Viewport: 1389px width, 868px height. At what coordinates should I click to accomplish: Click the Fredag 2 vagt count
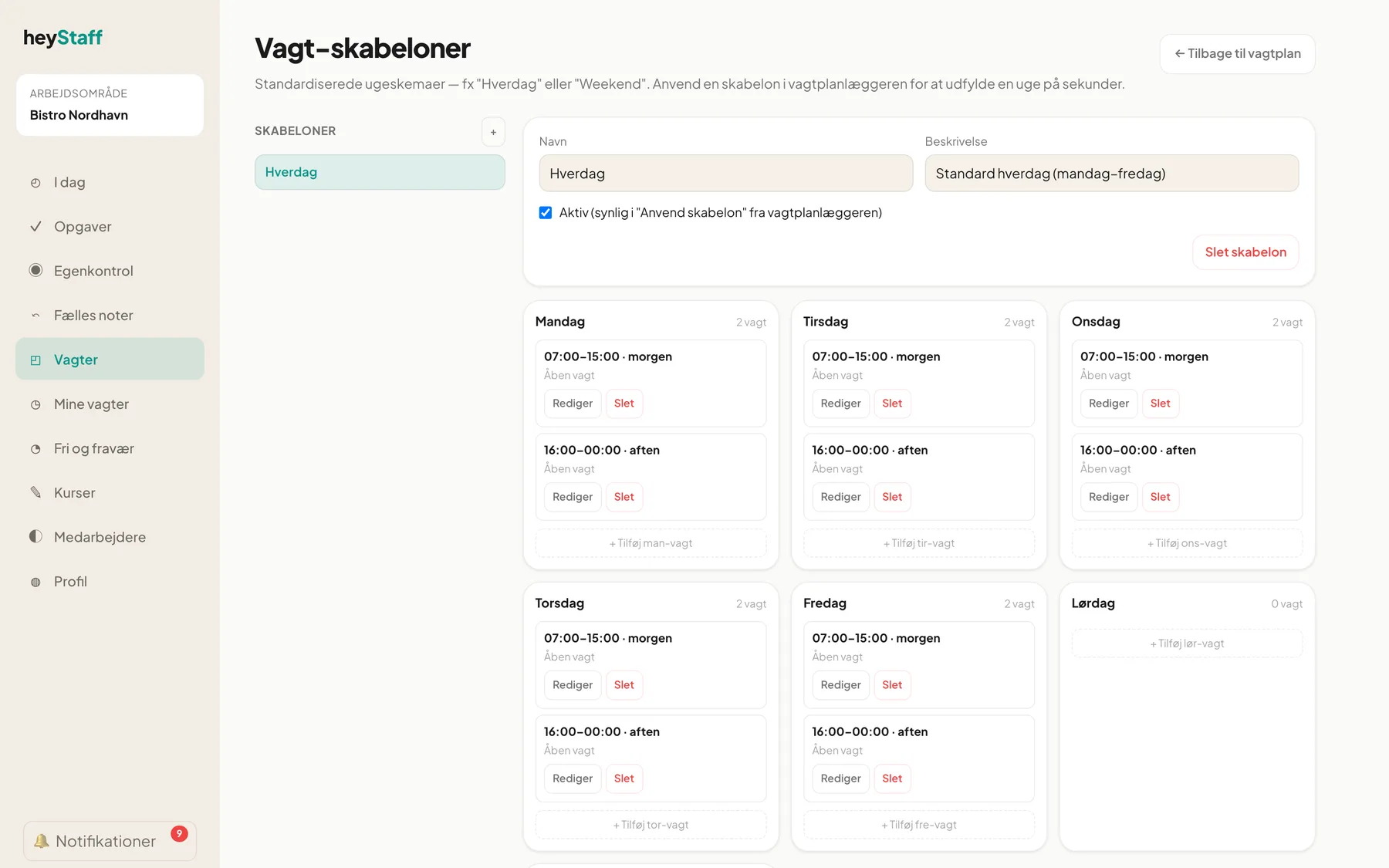coord(1019,604)
